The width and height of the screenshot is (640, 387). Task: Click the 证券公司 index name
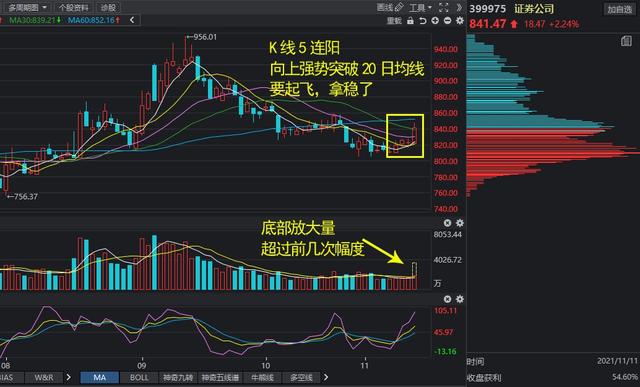click(534, 9)
